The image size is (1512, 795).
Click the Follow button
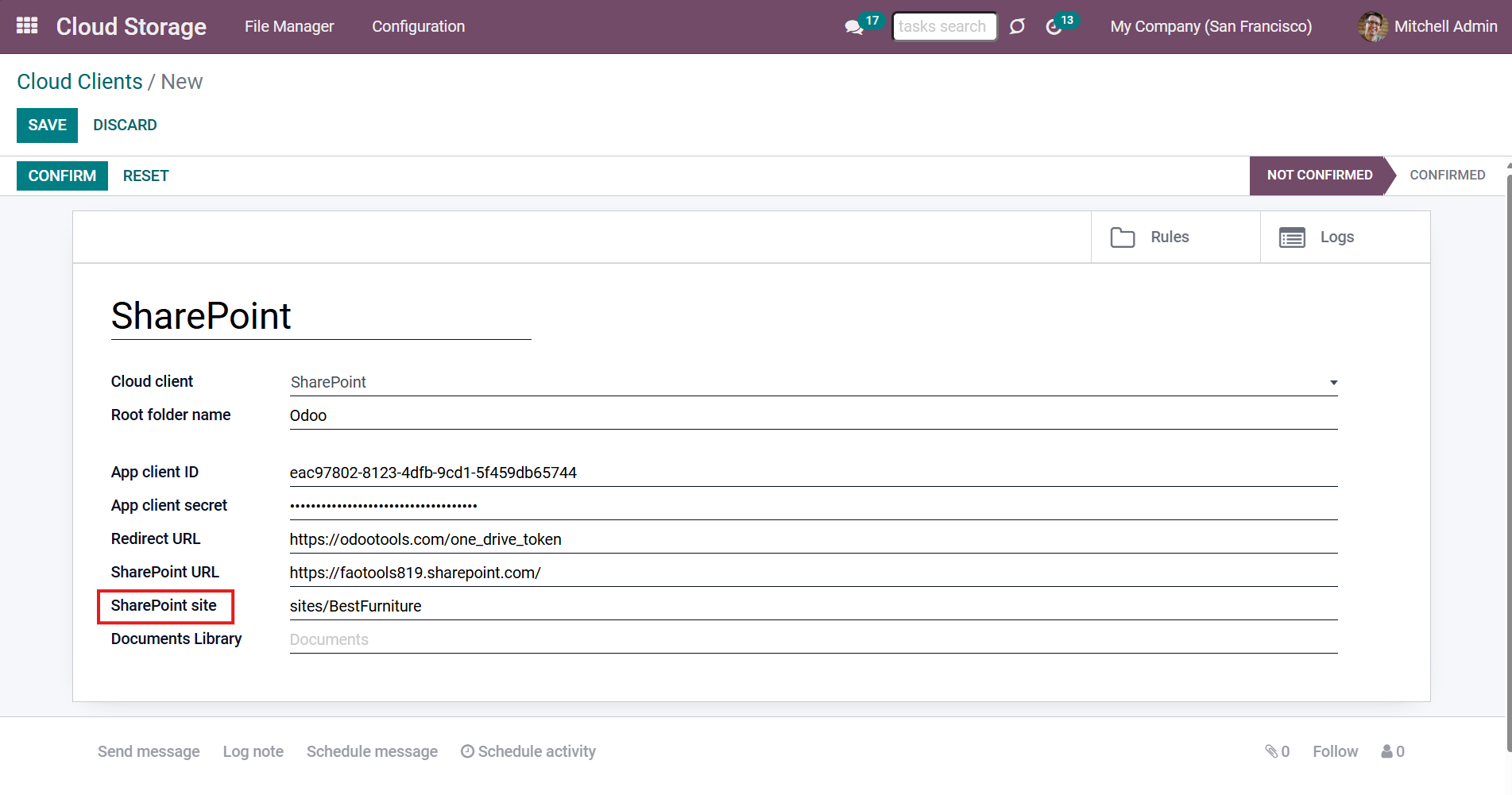point(1335,751)
